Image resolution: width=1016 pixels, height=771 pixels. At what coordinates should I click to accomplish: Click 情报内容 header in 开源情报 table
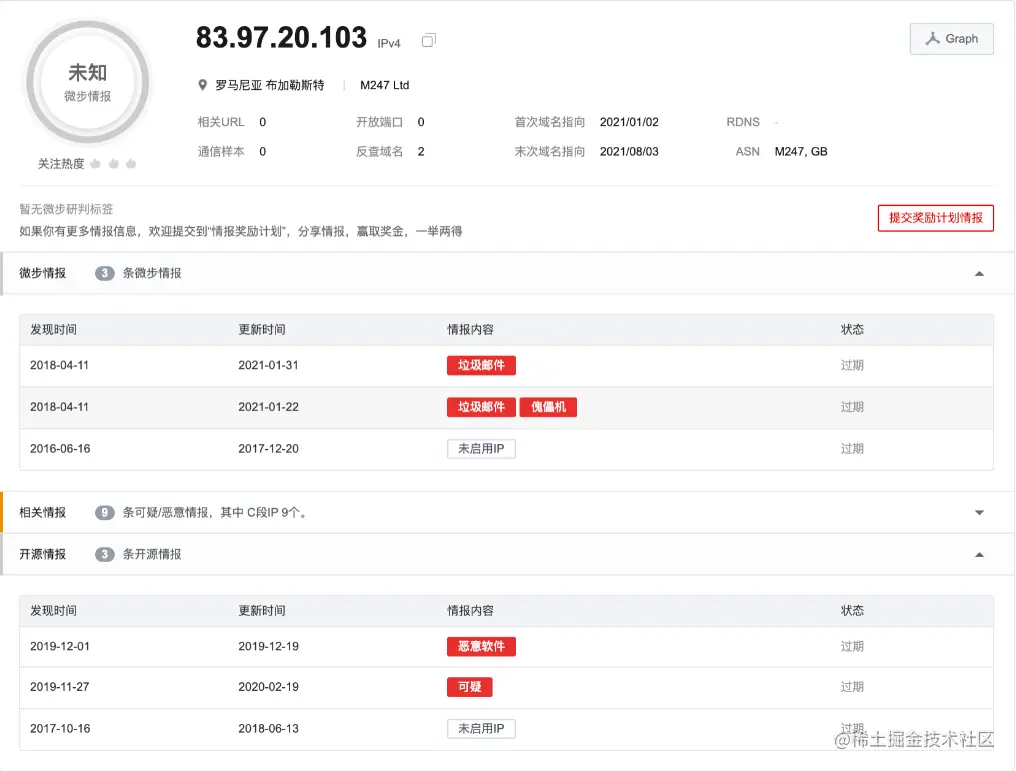tap(470, 611)
